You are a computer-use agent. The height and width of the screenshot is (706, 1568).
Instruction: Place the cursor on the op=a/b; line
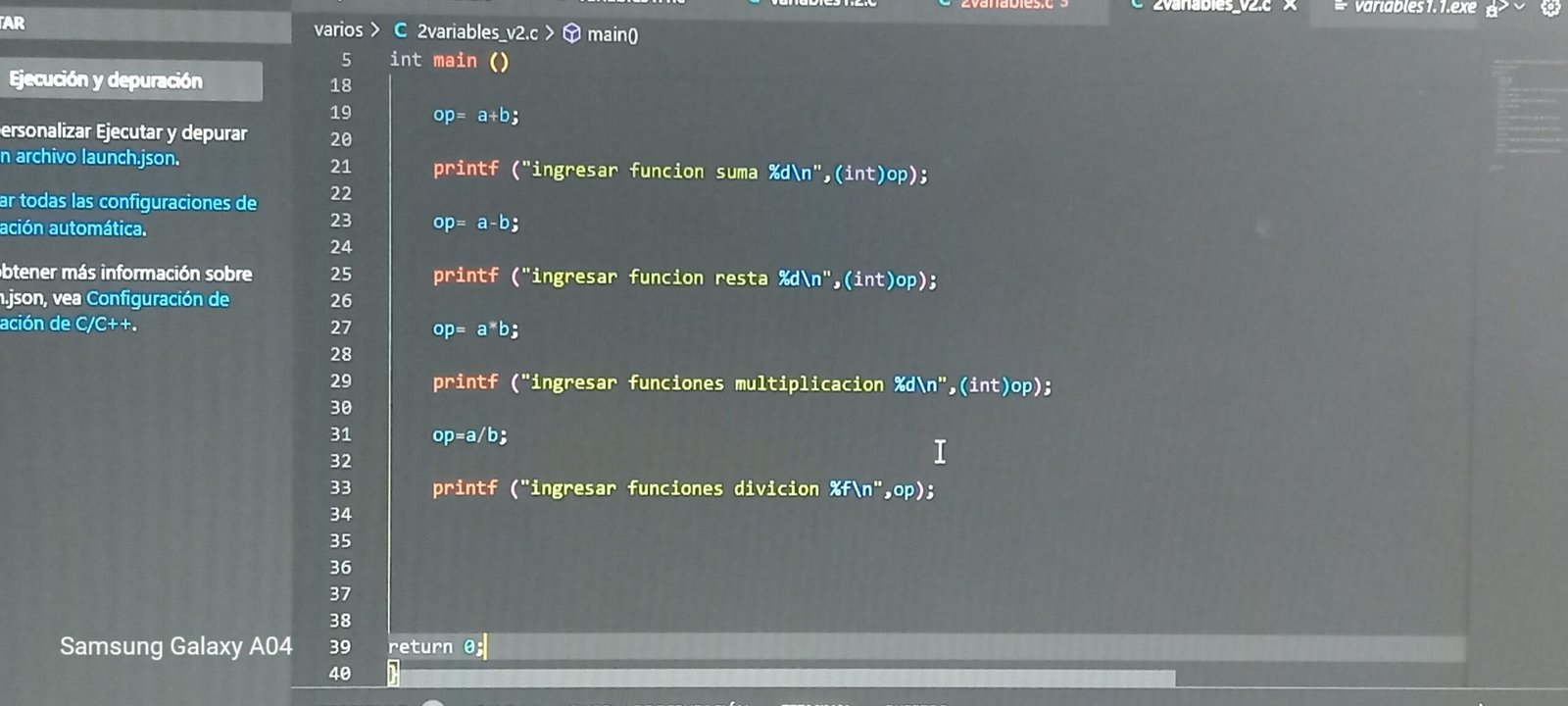click(x=470, y=434)
